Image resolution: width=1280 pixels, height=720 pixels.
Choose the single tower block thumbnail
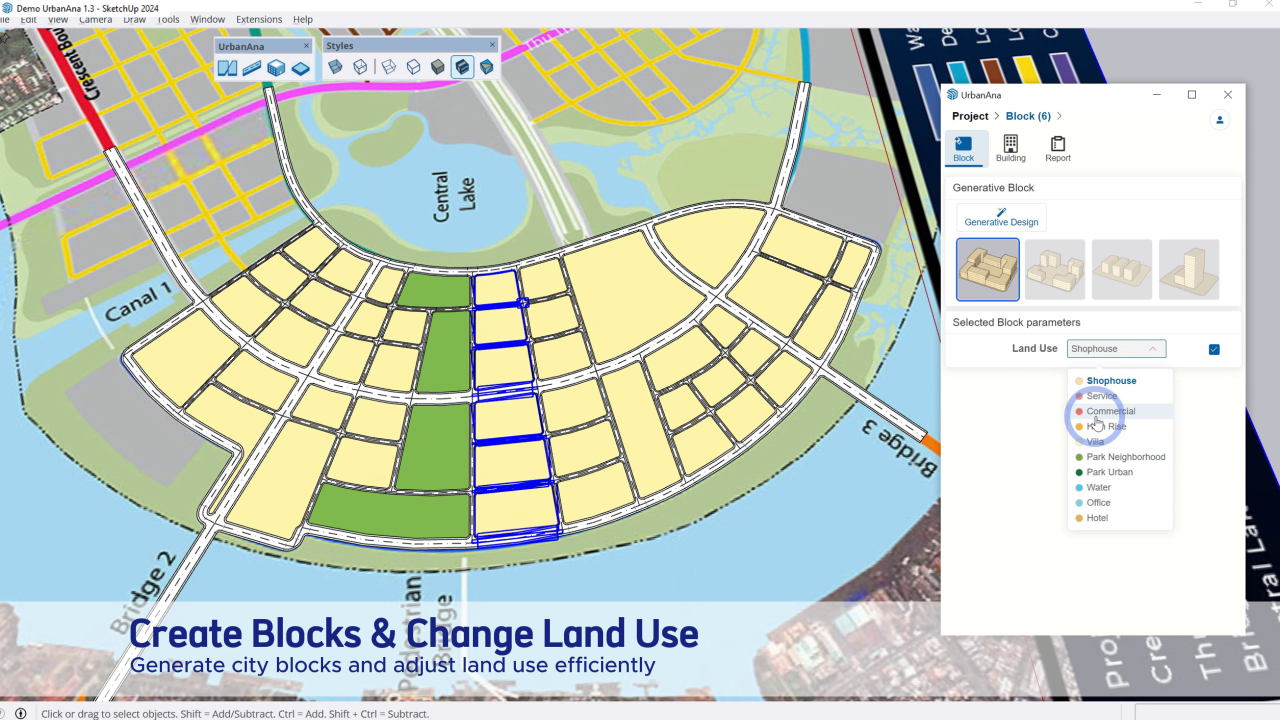coord(1188,269)
